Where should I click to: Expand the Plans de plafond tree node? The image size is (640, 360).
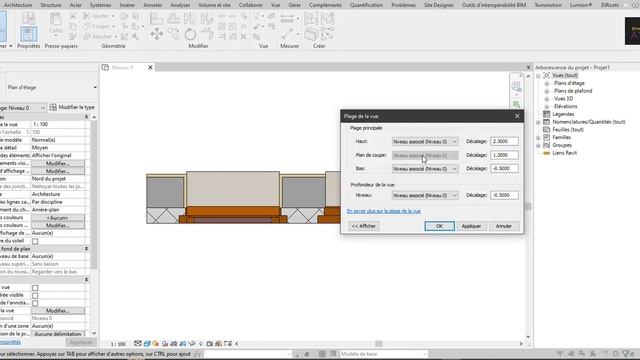click(547, 91)
